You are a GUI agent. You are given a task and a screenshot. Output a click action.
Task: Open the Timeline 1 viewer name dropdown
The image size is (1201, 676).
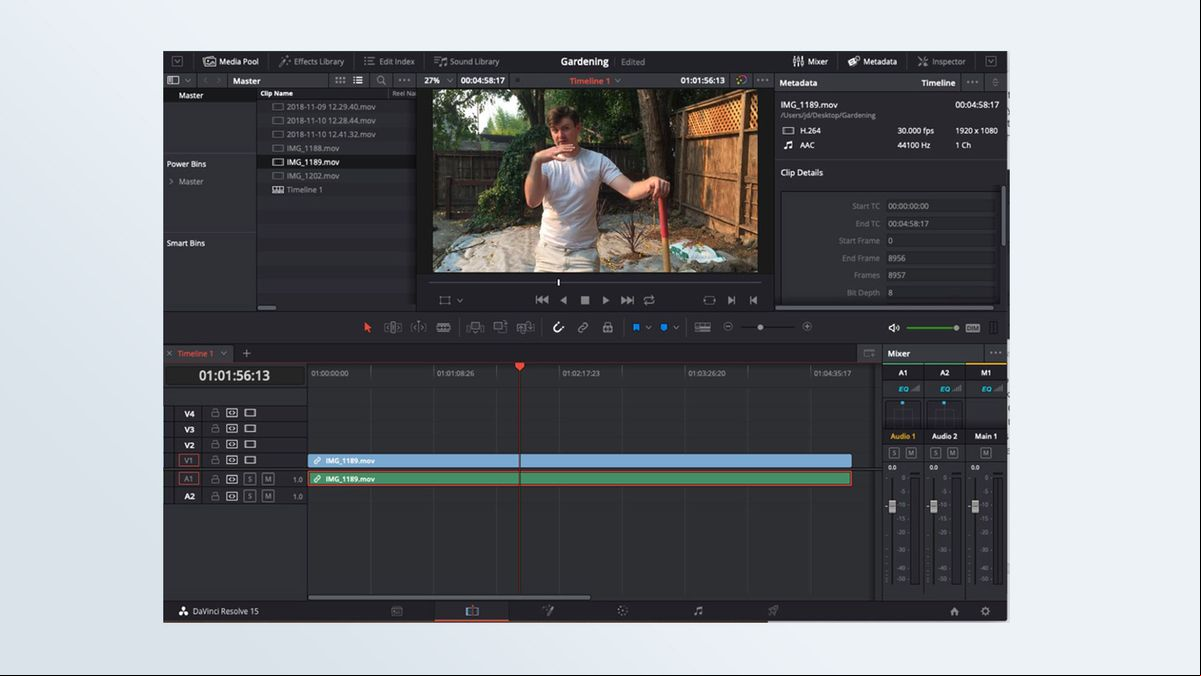618,81
